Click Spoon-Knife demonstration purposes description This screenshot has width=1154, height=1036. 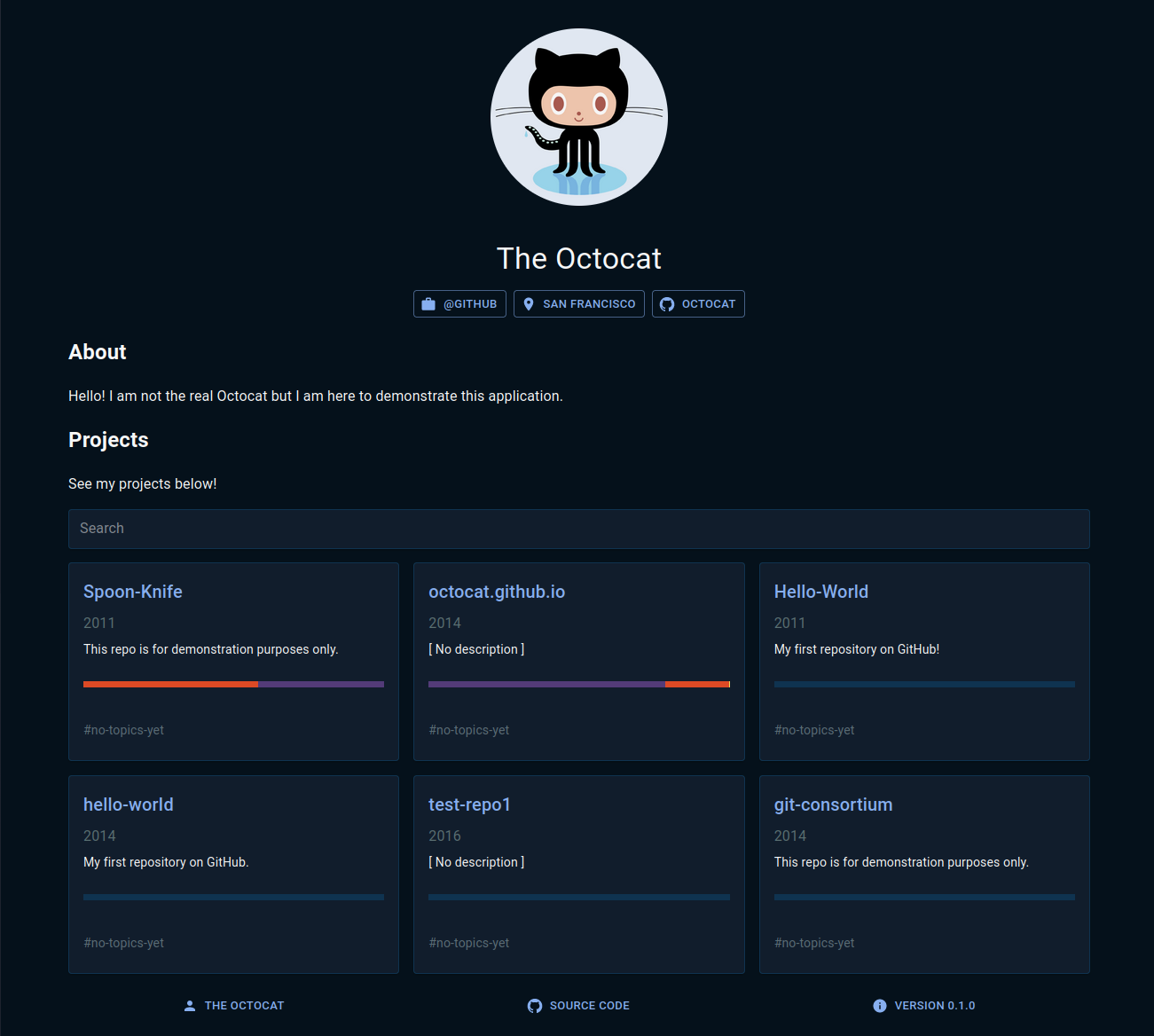(x=211, y=649)
